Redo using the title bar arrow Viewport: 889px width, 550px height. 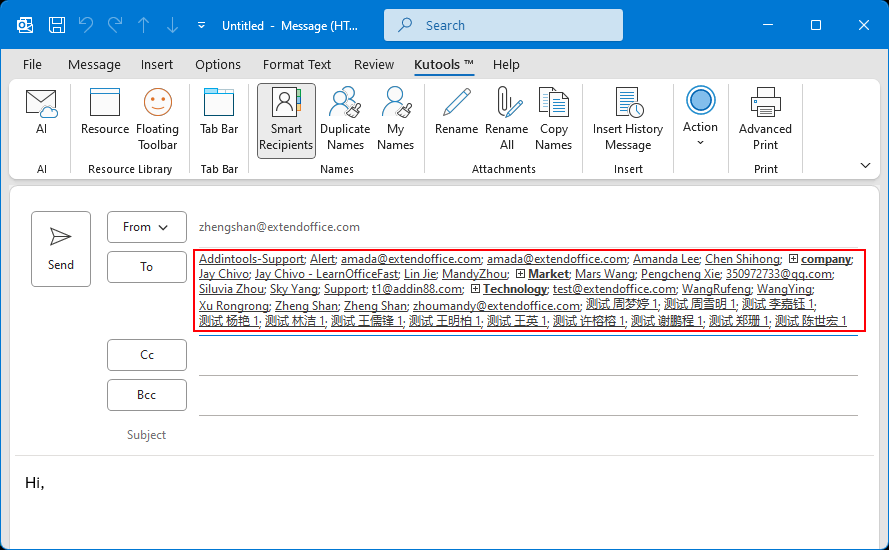pos(115,25)
